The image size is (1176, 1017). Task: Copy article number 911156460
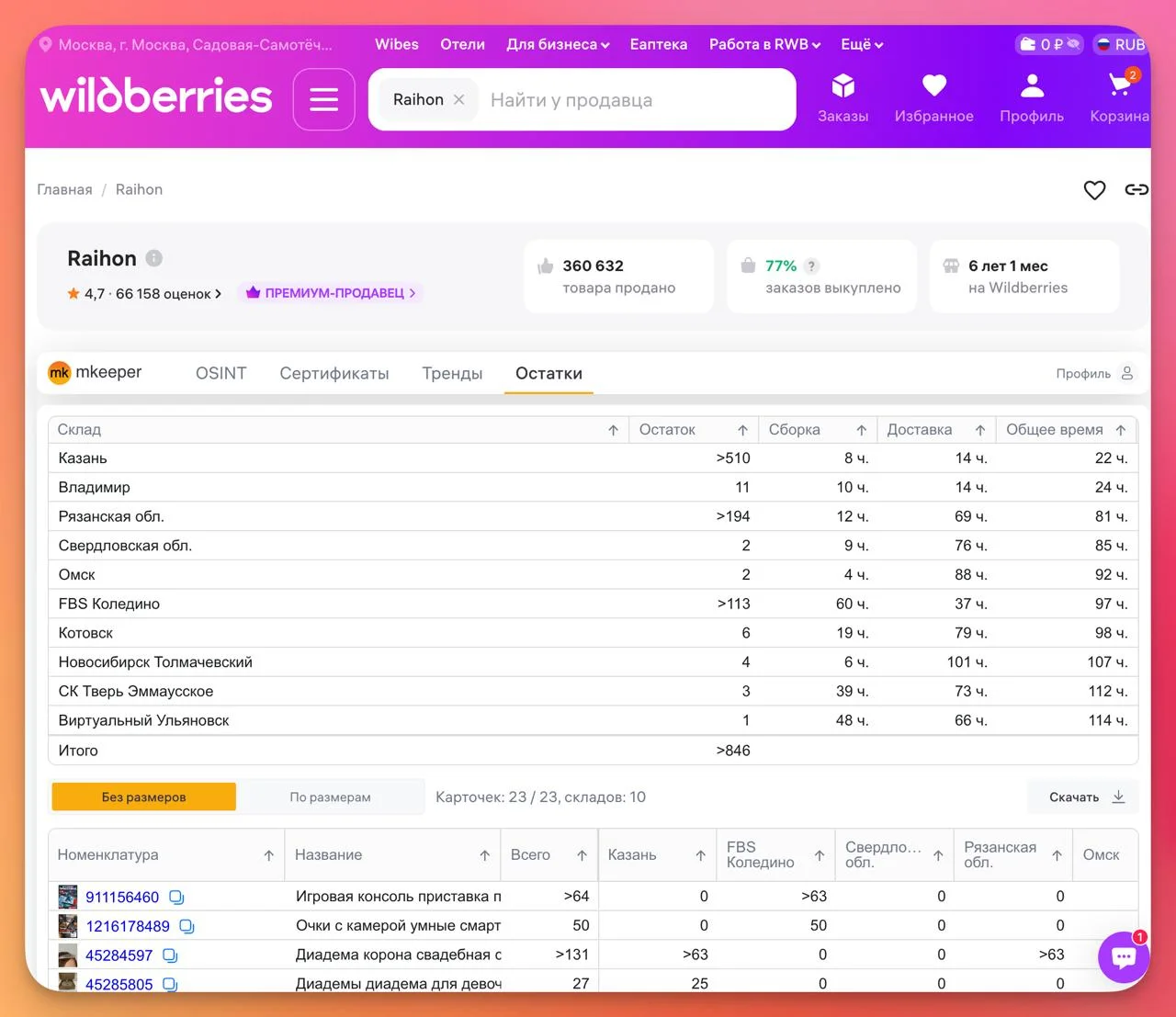point(176,898)
